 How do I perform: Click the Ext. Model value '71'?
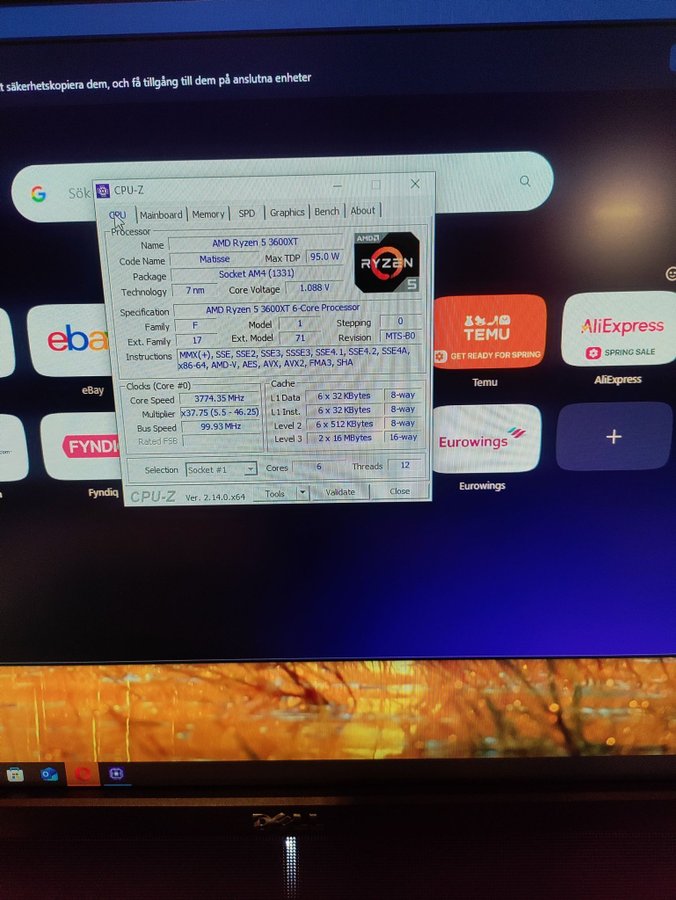tap(300, 338)
